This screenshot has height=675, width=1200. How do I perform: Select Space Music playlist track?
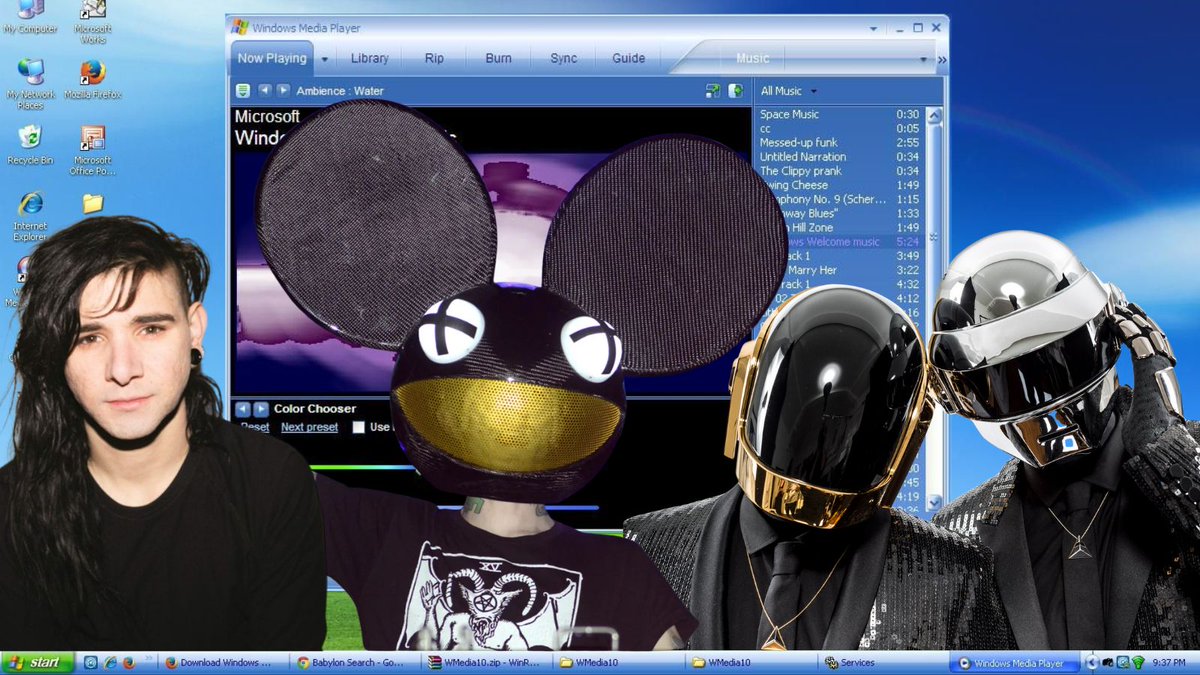point(840,114)
